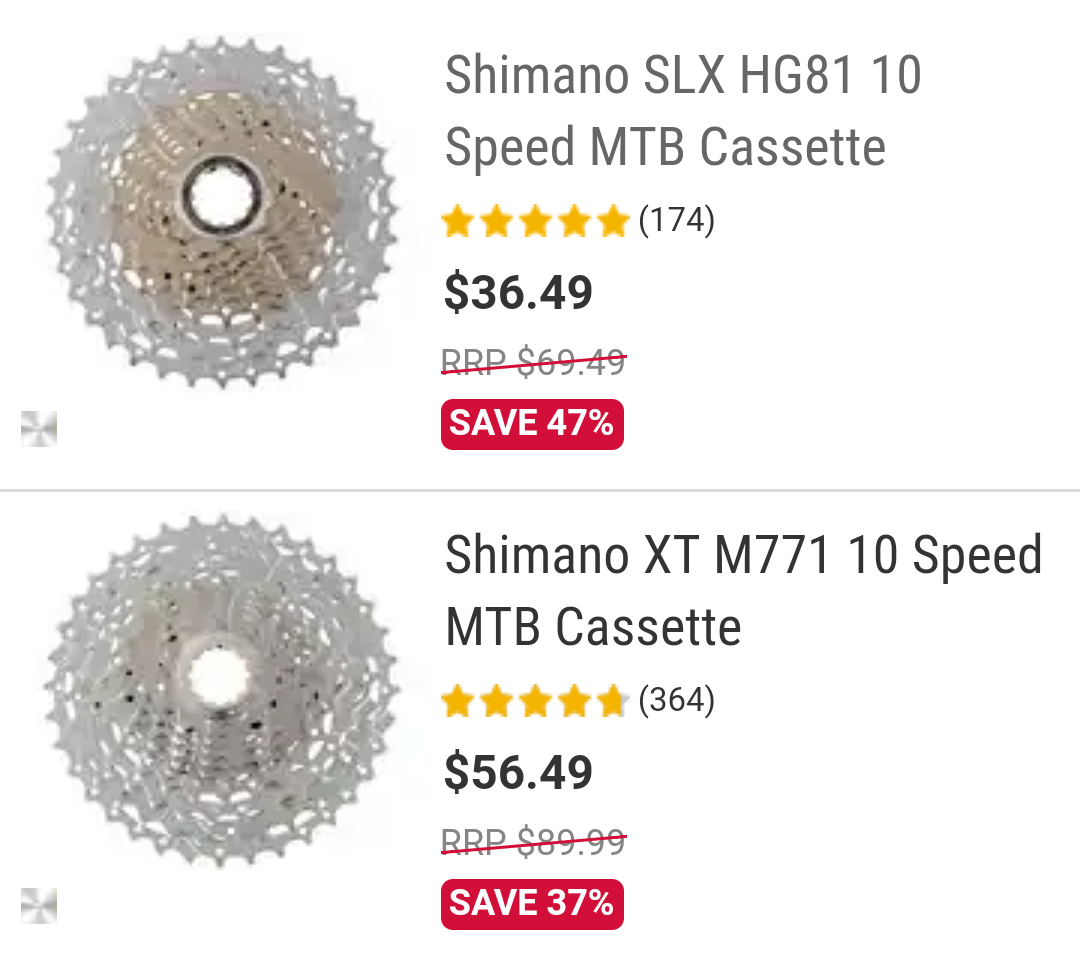Click the SLX HG81 star rating
Screen dimensions: 1080x955
[535, 221]
